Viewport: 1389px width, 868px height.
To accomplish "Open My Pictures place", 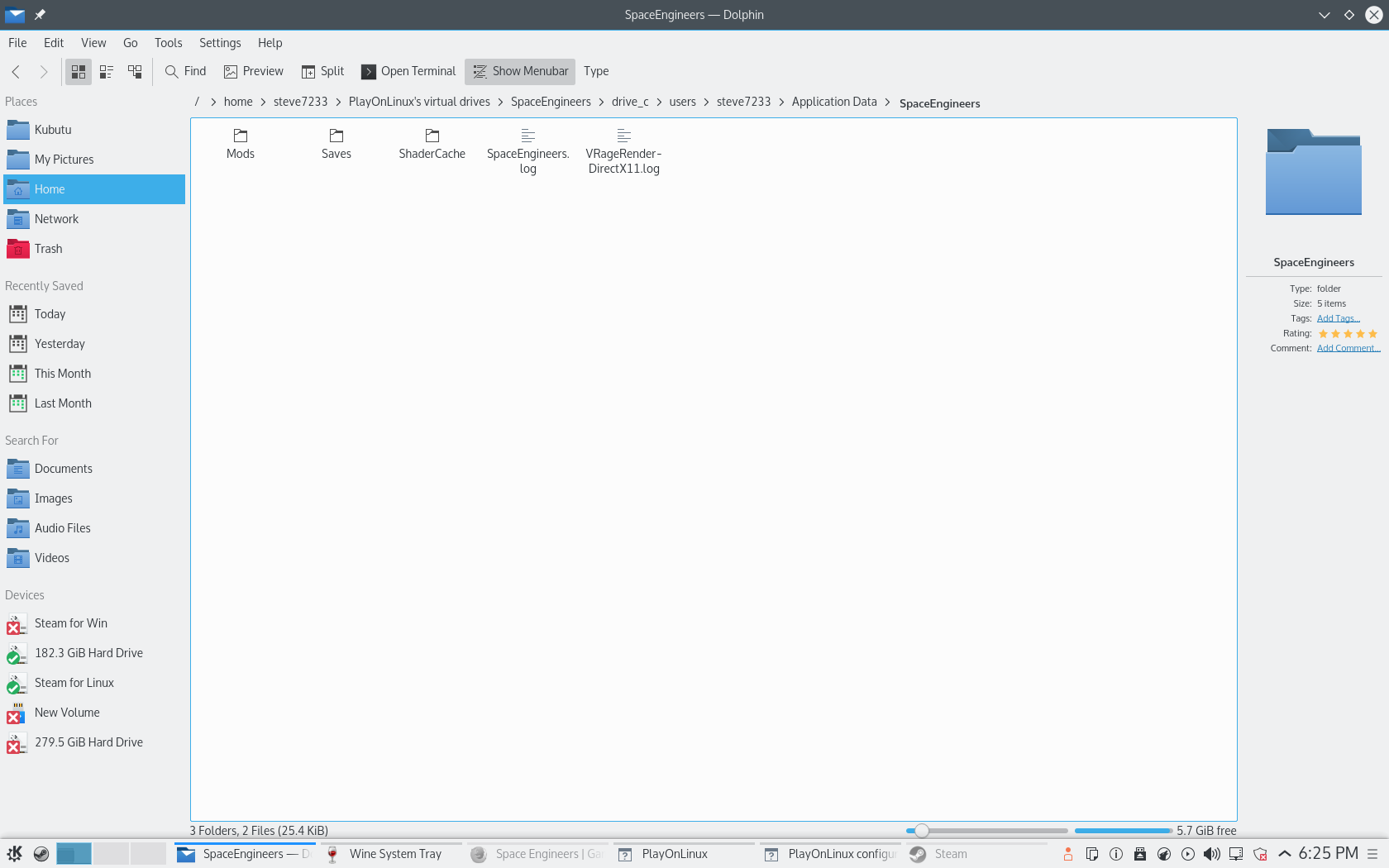I will pyautogui.click(x=94, y=160).
